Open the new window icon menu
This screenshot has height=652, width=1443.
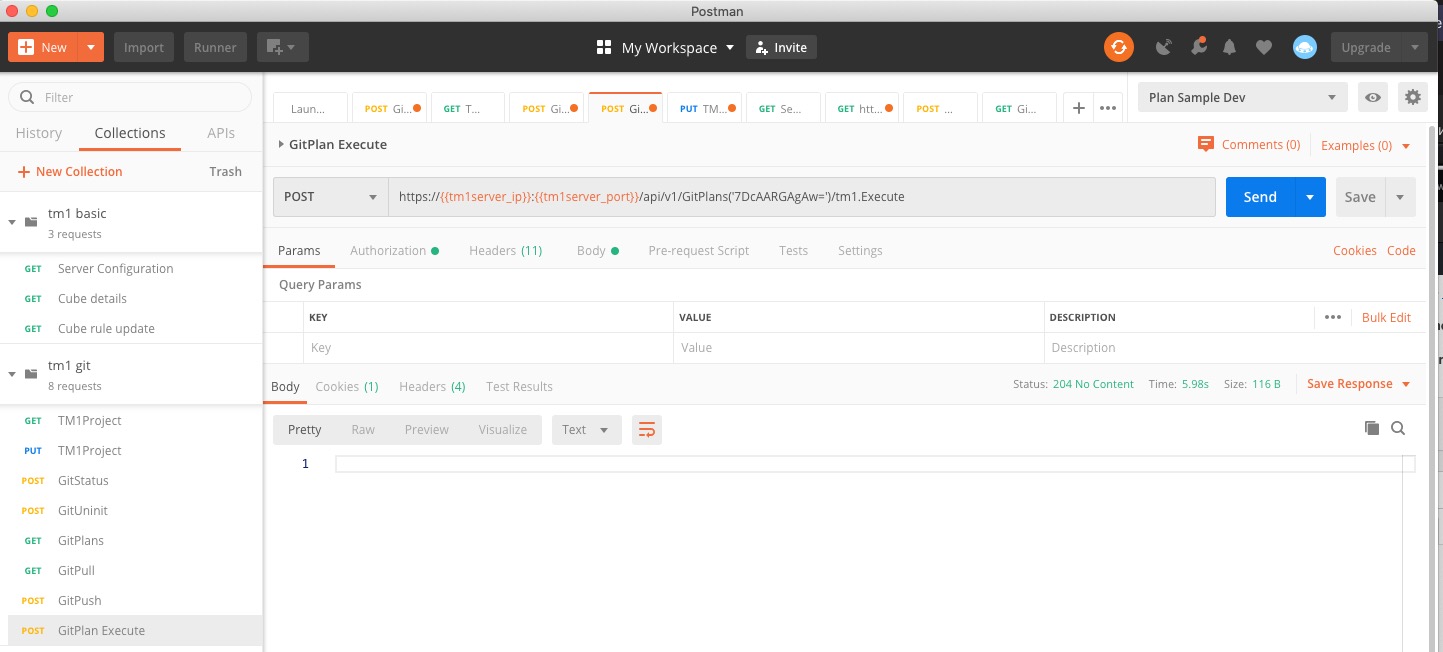pyautogui.click(x=282, y=47)
